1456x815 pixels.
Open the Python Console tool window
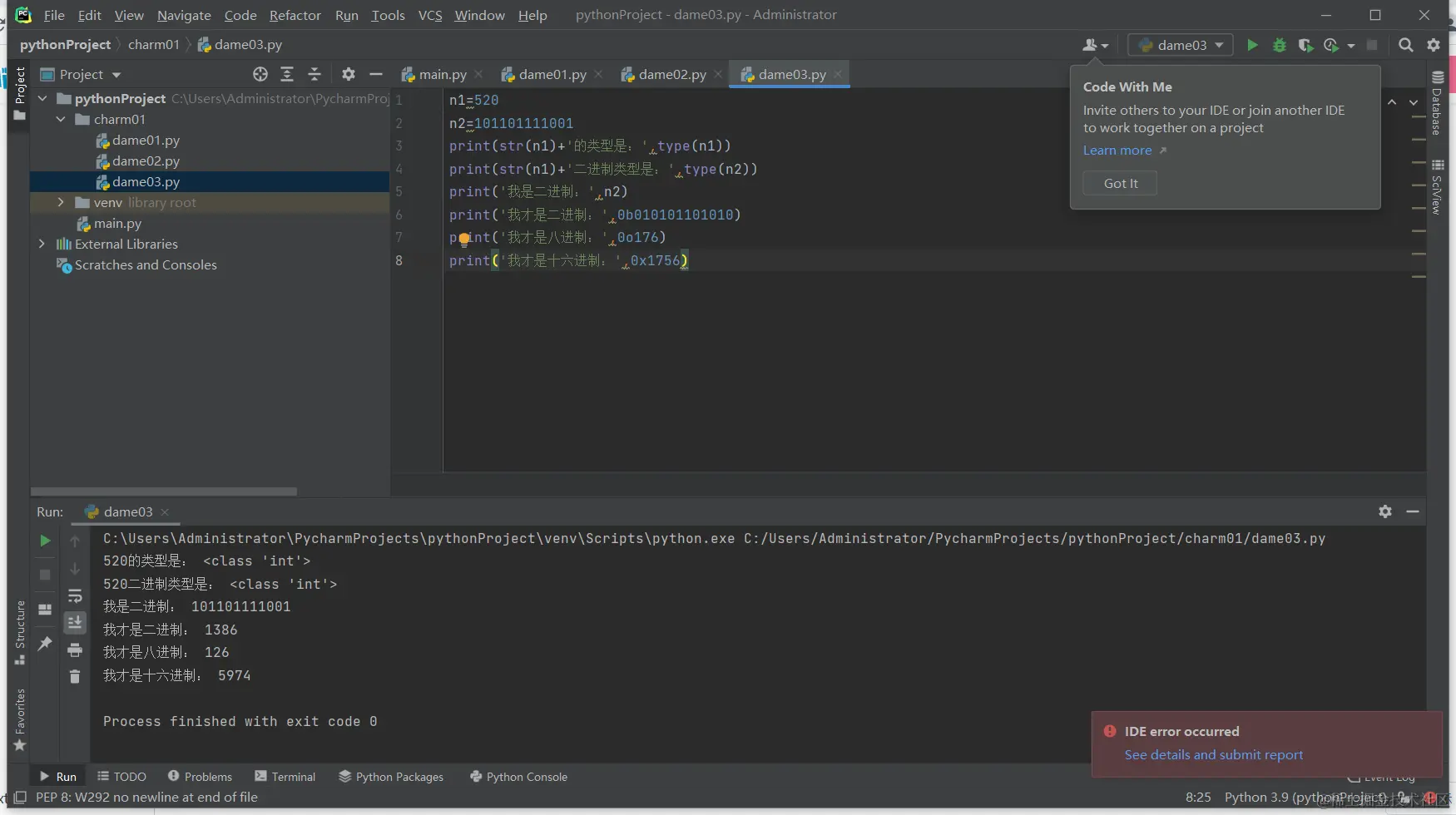[519, 777]
